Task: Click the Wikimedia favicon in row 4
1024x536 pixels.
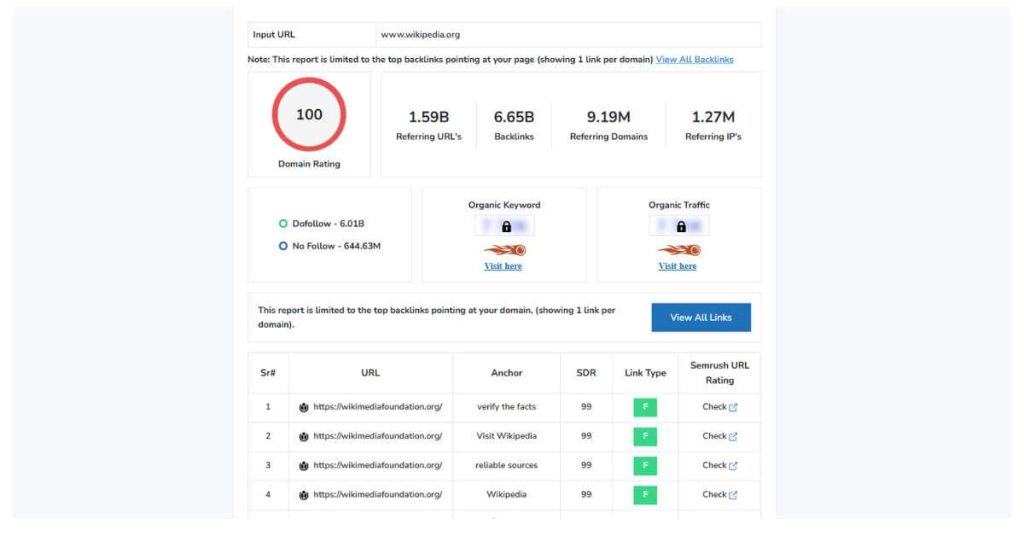Action: point(304,494)
